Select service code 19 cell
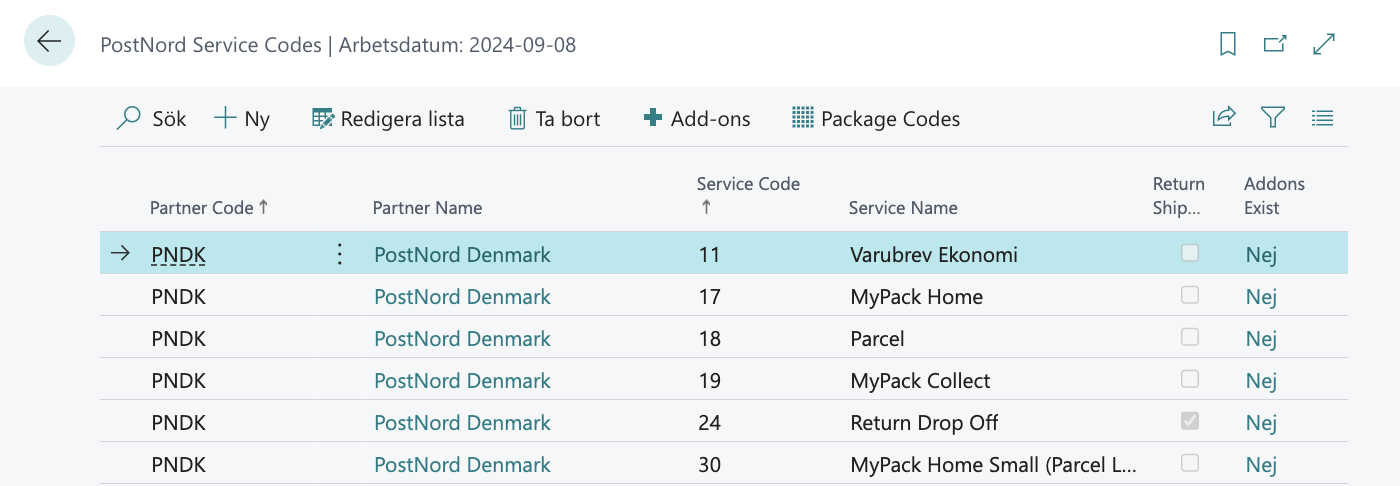This screenshot has width=1400, height=486. coord(709,380)
